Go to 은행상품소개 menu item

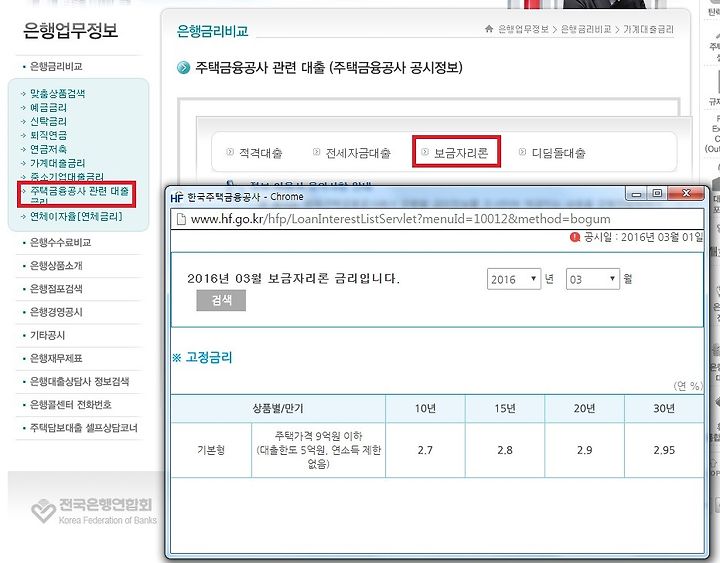click(x=56, y=265)
